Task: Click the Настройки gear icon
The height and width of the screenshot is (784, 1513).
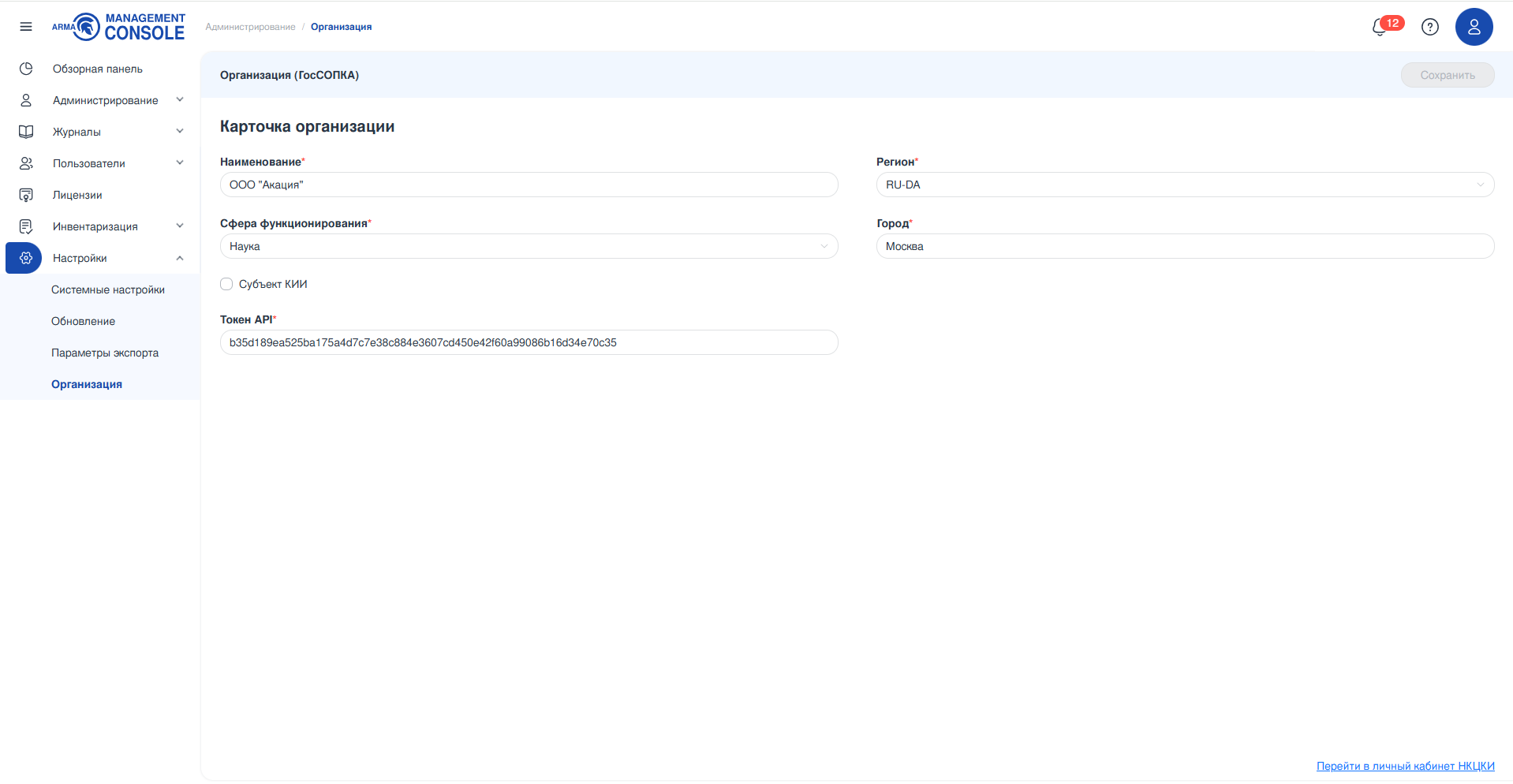Action: [x=26, y=258]
